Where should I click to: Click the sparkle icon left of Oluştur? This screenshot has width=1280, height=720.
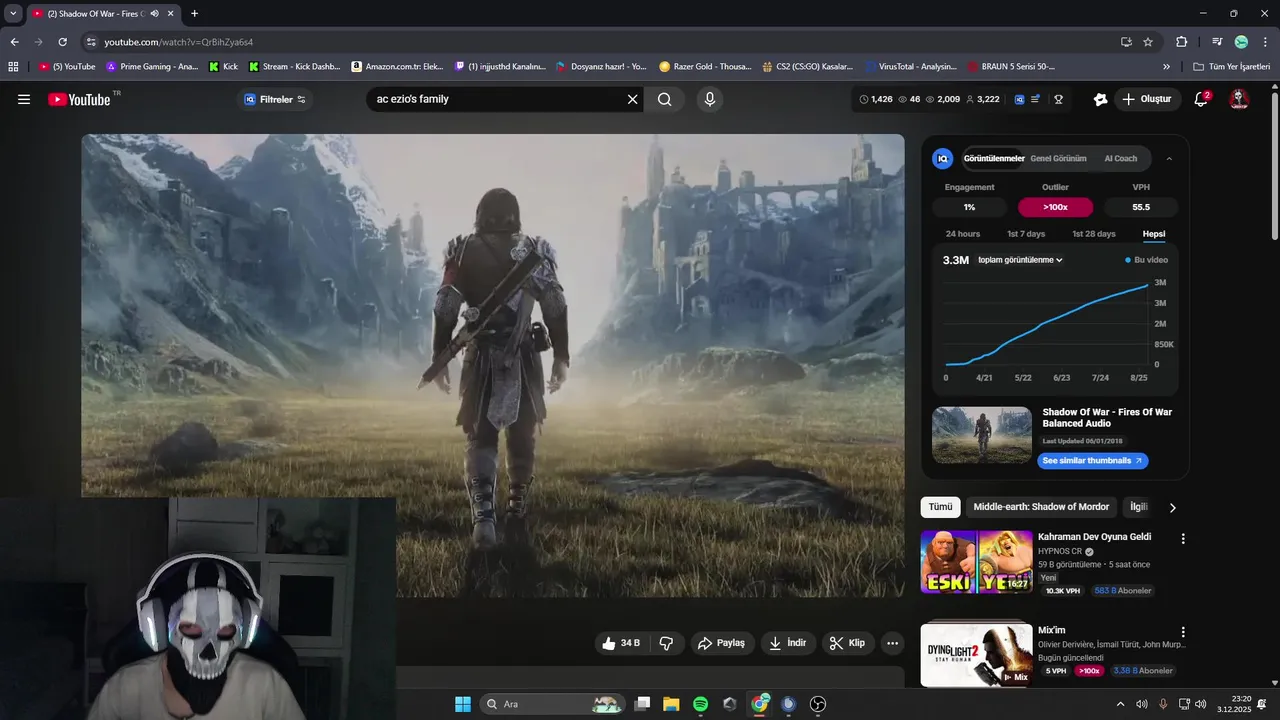click(1100, 99)
